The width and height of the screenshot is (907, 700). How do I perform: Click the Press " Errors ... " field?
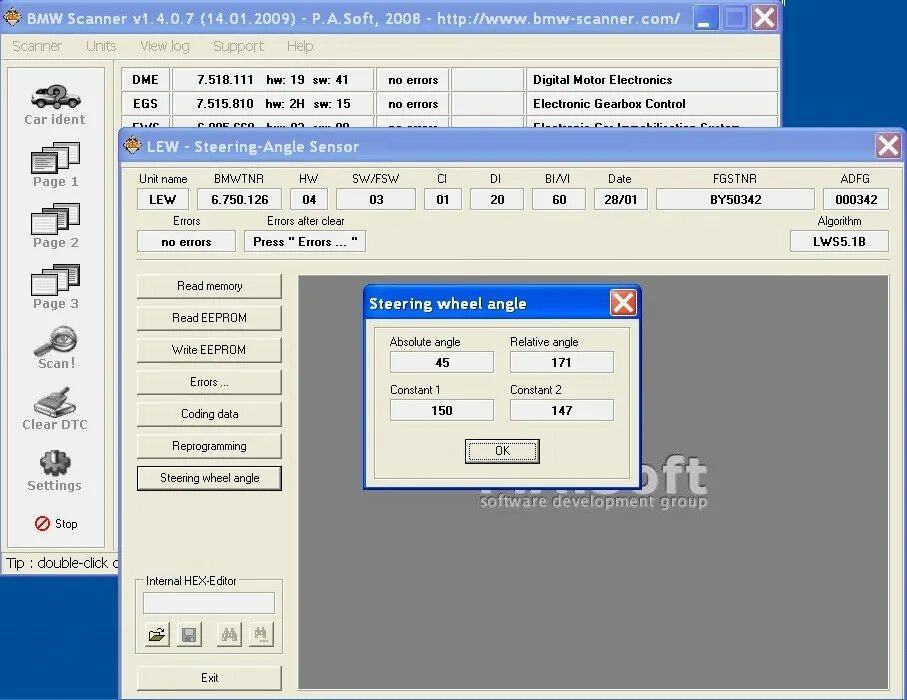(x=305, y=242)
